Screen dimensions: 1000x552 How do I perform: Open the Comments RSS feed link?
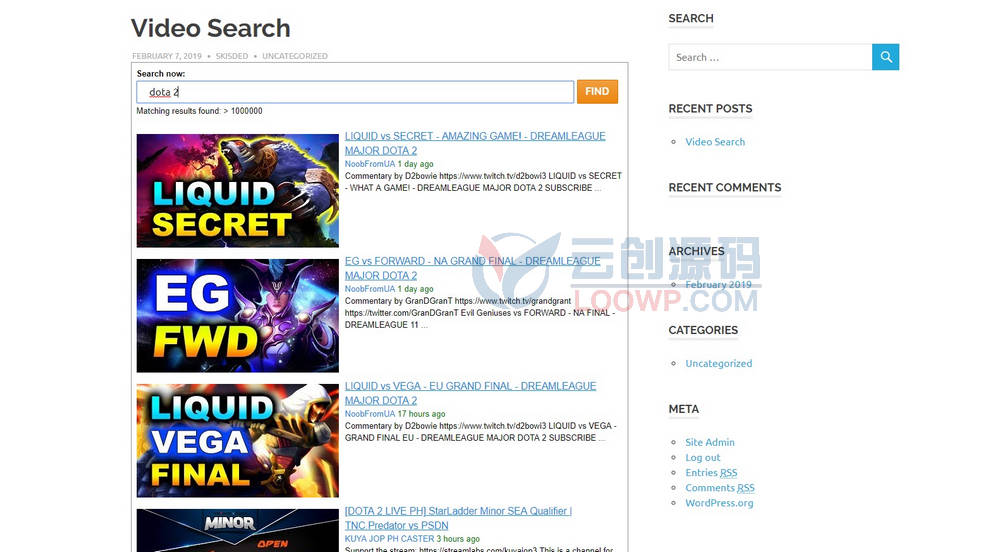(x=720, y=488)
